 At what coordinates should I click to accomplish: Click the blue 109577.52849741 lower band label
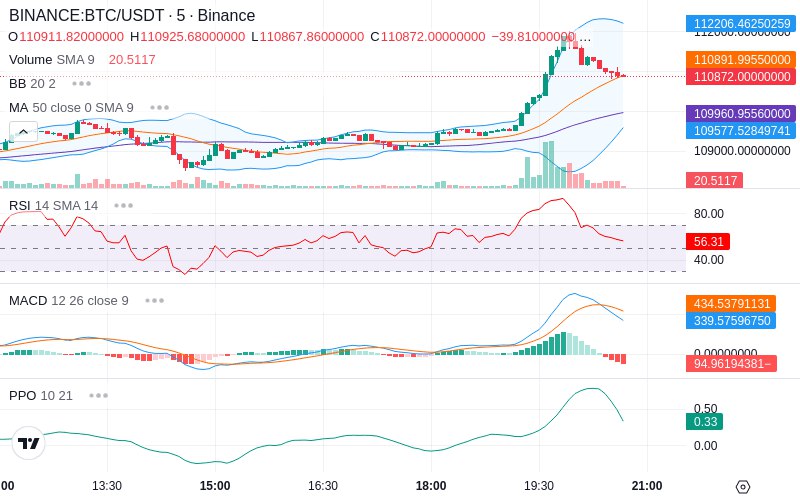pos(741,130)
